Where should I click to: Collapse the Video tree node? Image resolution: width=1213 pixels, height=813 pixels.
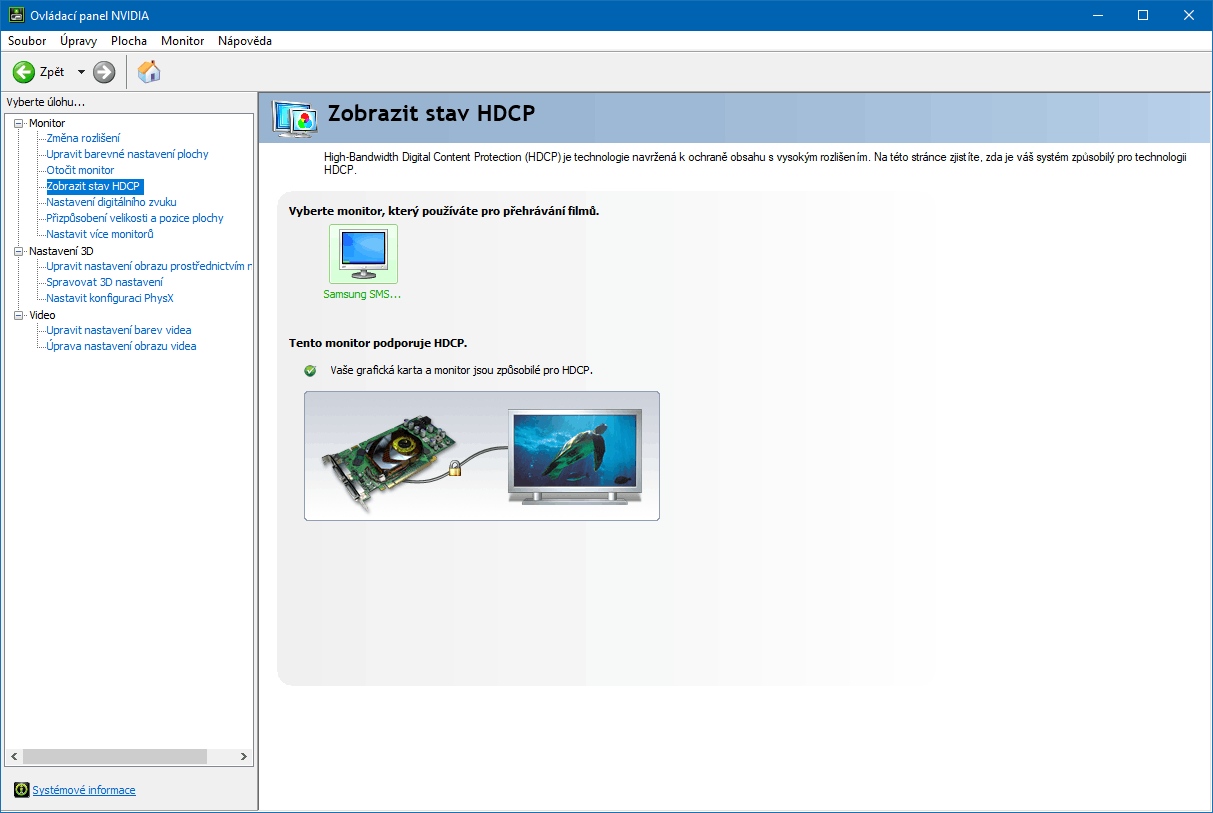point(19,315)
